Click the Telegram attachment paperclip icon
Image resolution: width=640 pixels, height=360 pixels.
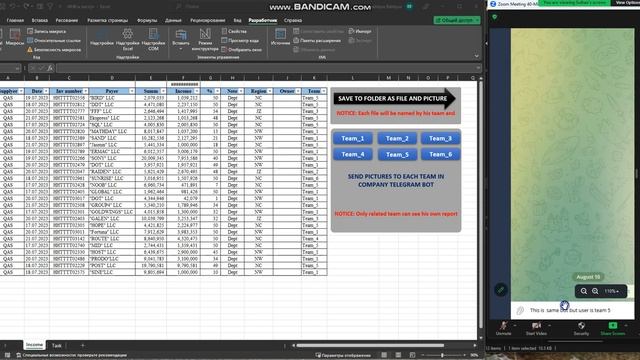point(520,311)
